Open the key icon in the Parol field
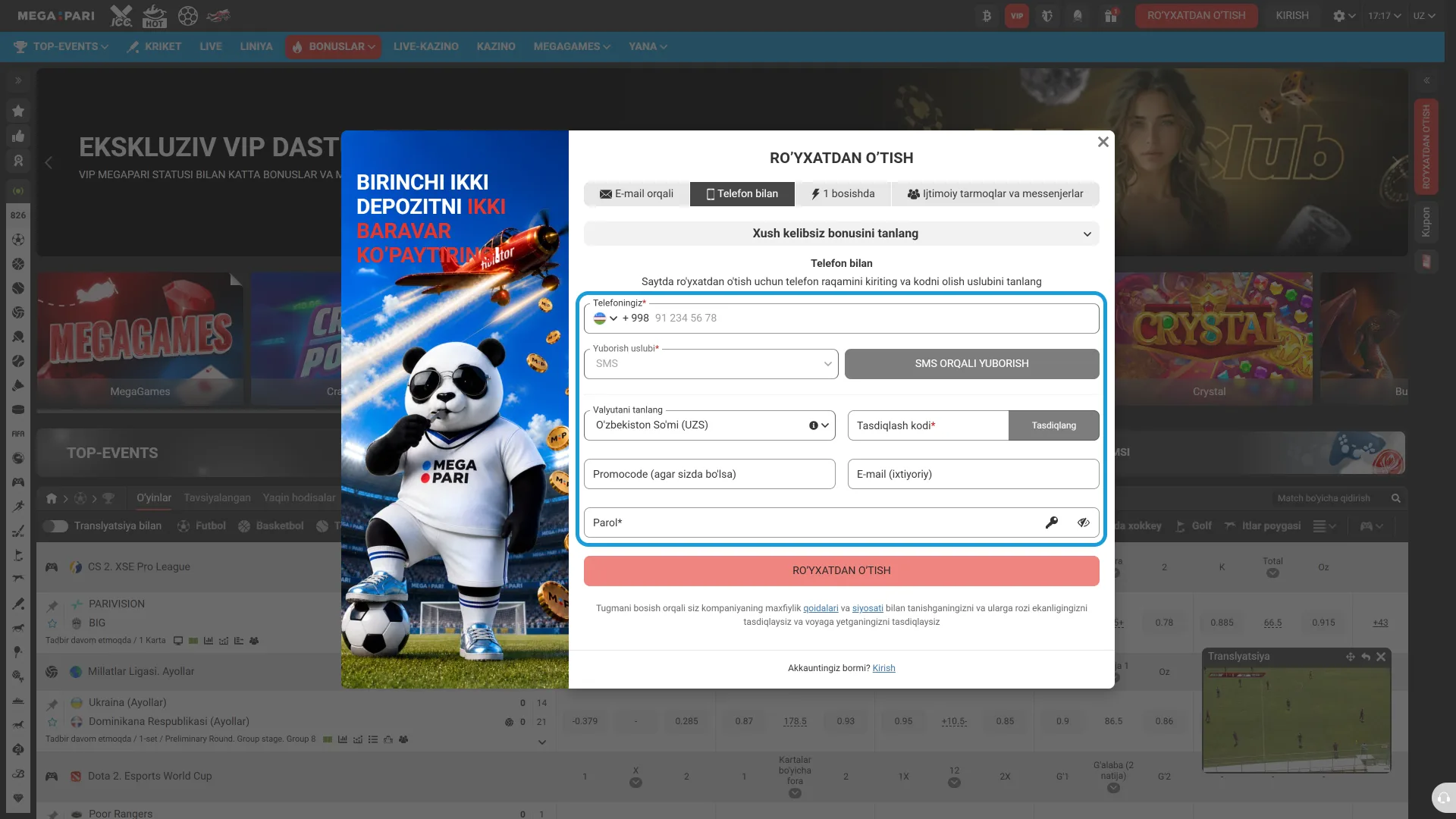Image resolution: width=1456 pixels, height=819 pixels. (x=1052, y=522)
